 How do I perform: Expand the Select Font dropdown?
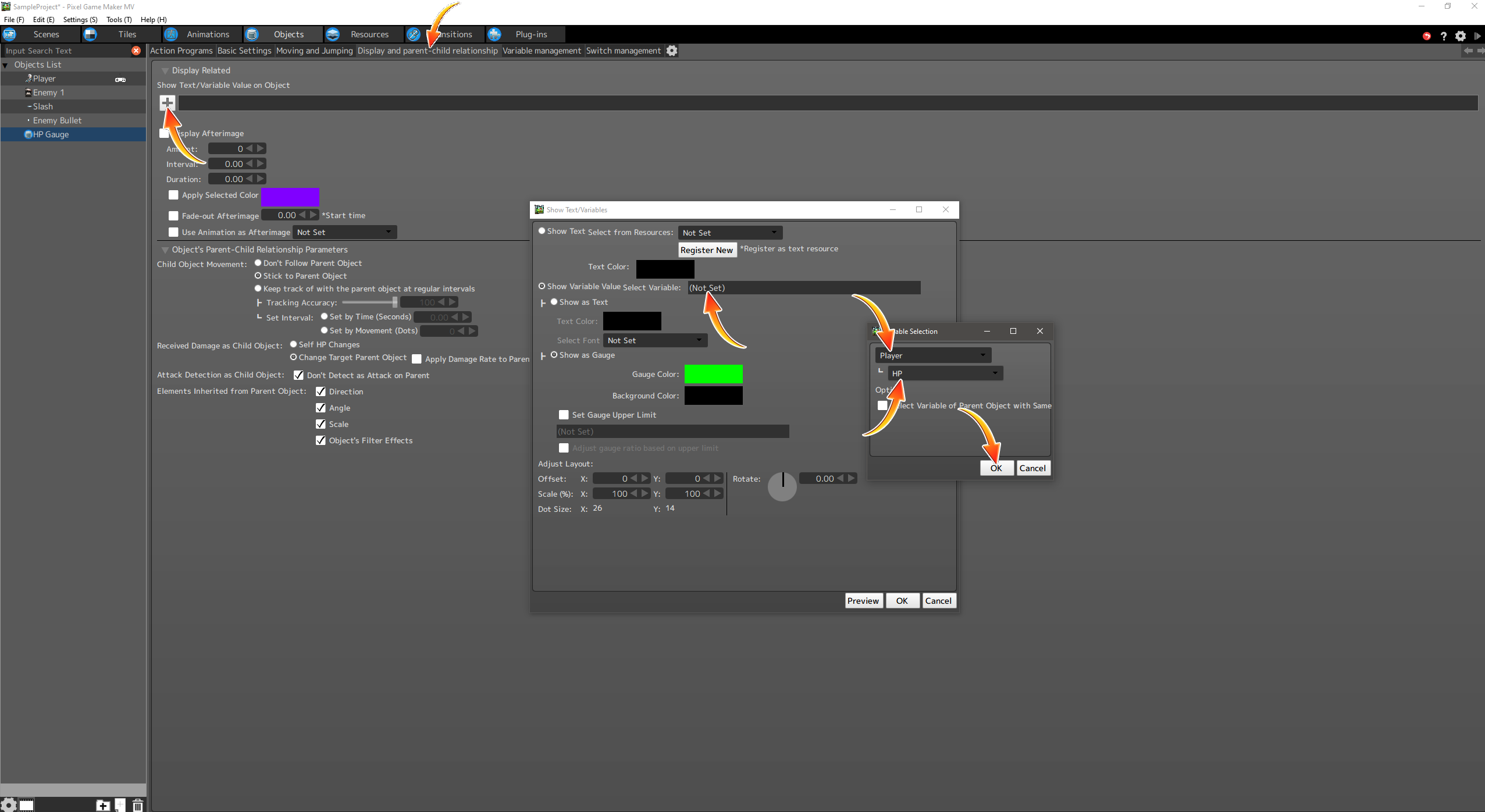(x=654, y=340)
